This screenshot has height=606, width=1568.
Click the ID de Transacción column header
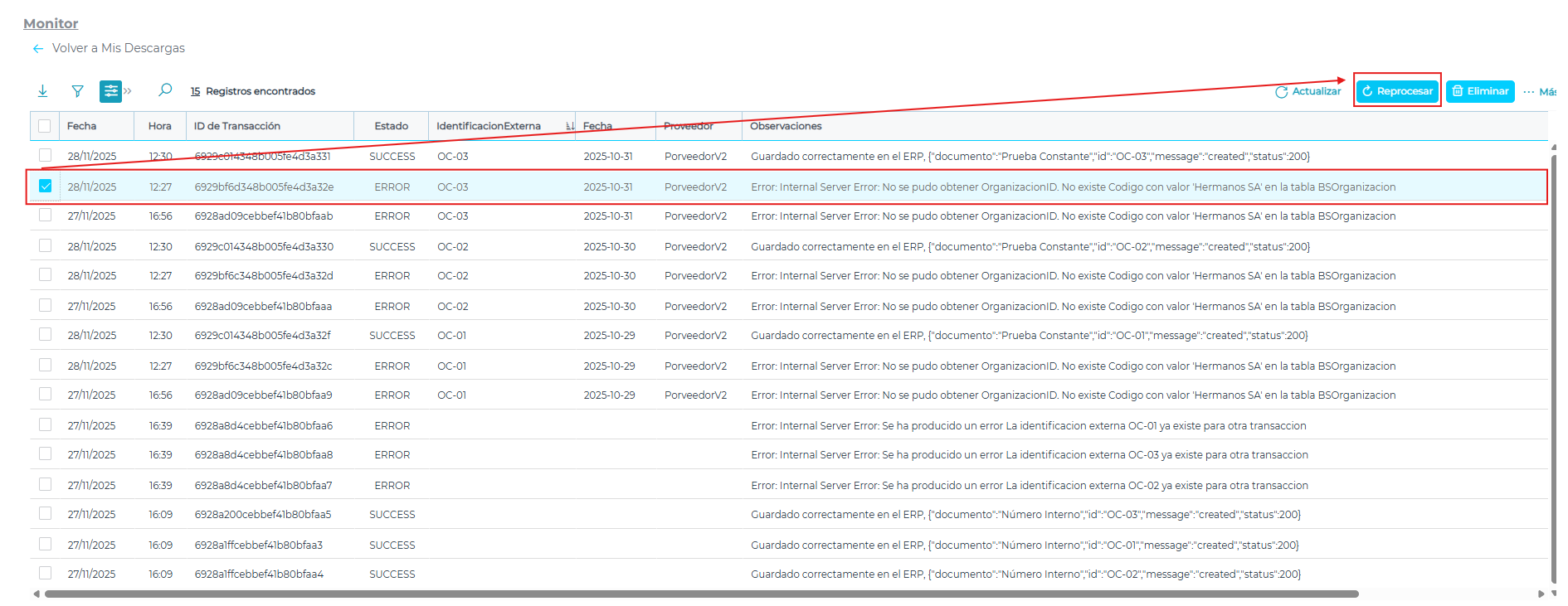(237, 126)
